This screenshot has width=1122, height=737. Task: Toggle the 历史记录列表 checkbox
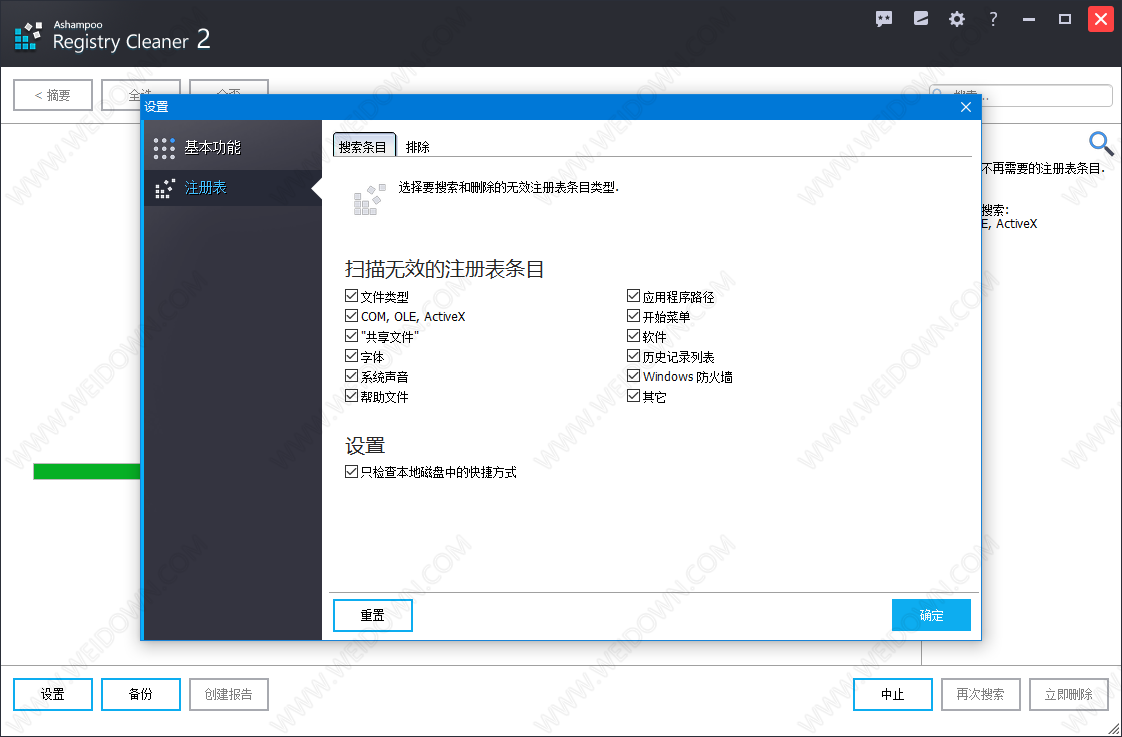click(x=633, y=356)
